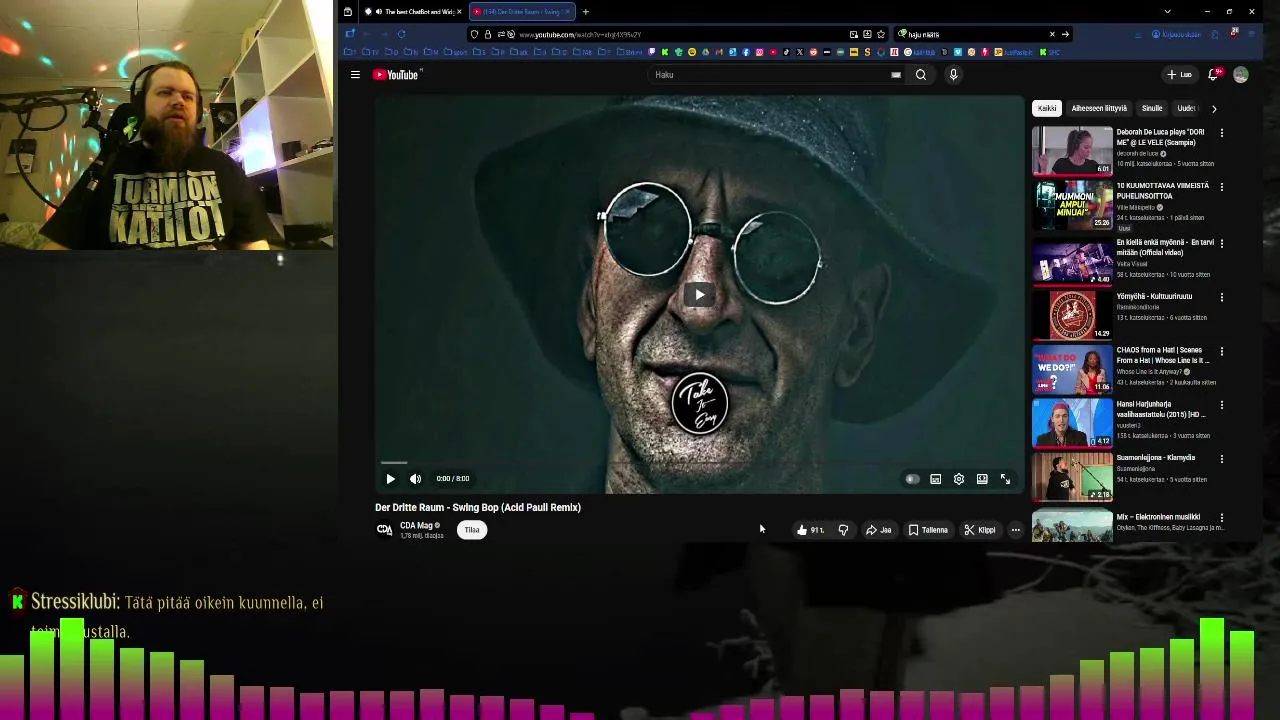1280x720 pixels.
Task: Open the Yömyöhä - Kulttuuriruutu video thumbnail
Action: 1072,314
